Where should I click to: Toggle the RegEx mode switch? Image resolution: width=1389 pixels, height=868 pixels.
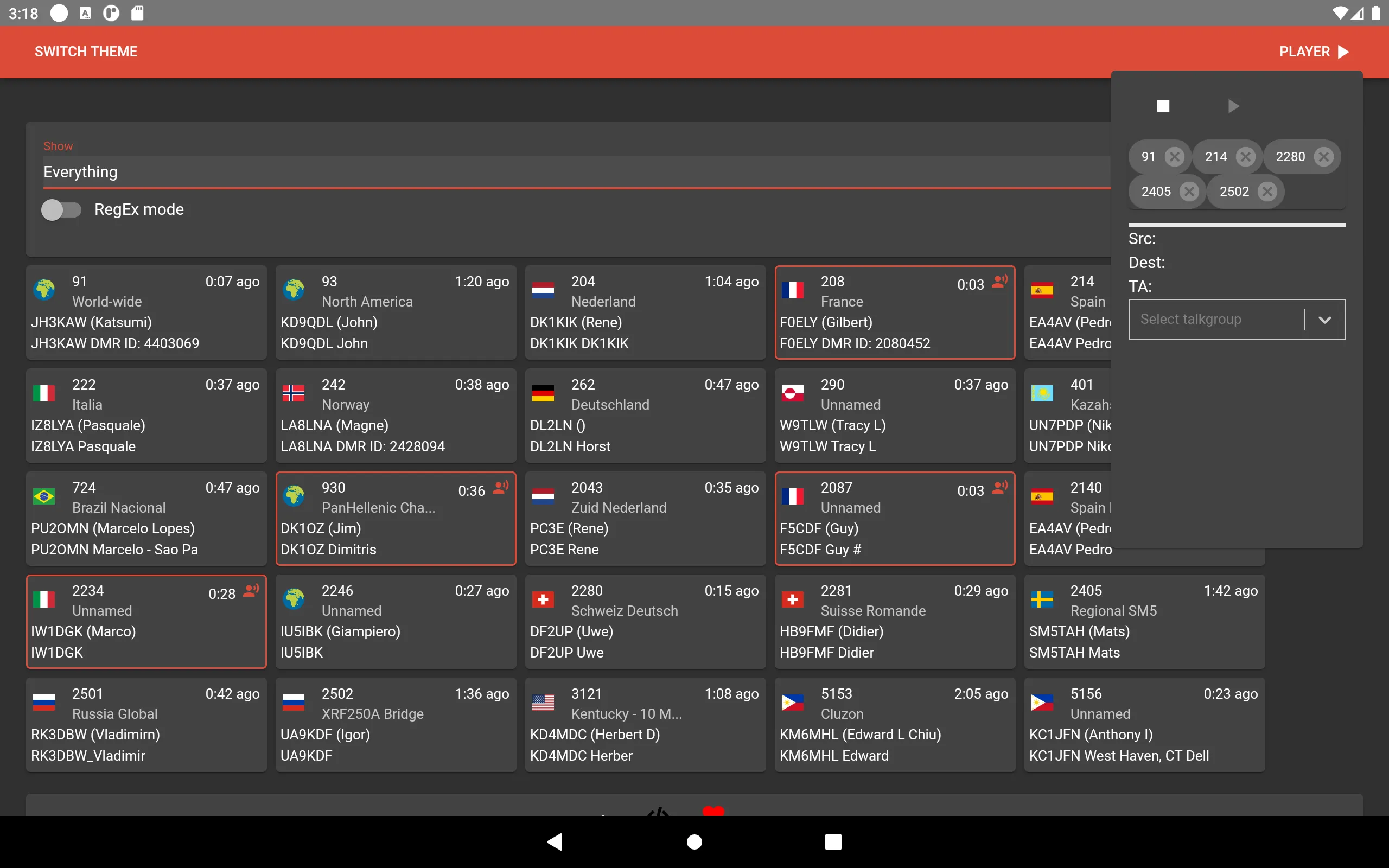[x=61, y=209]
